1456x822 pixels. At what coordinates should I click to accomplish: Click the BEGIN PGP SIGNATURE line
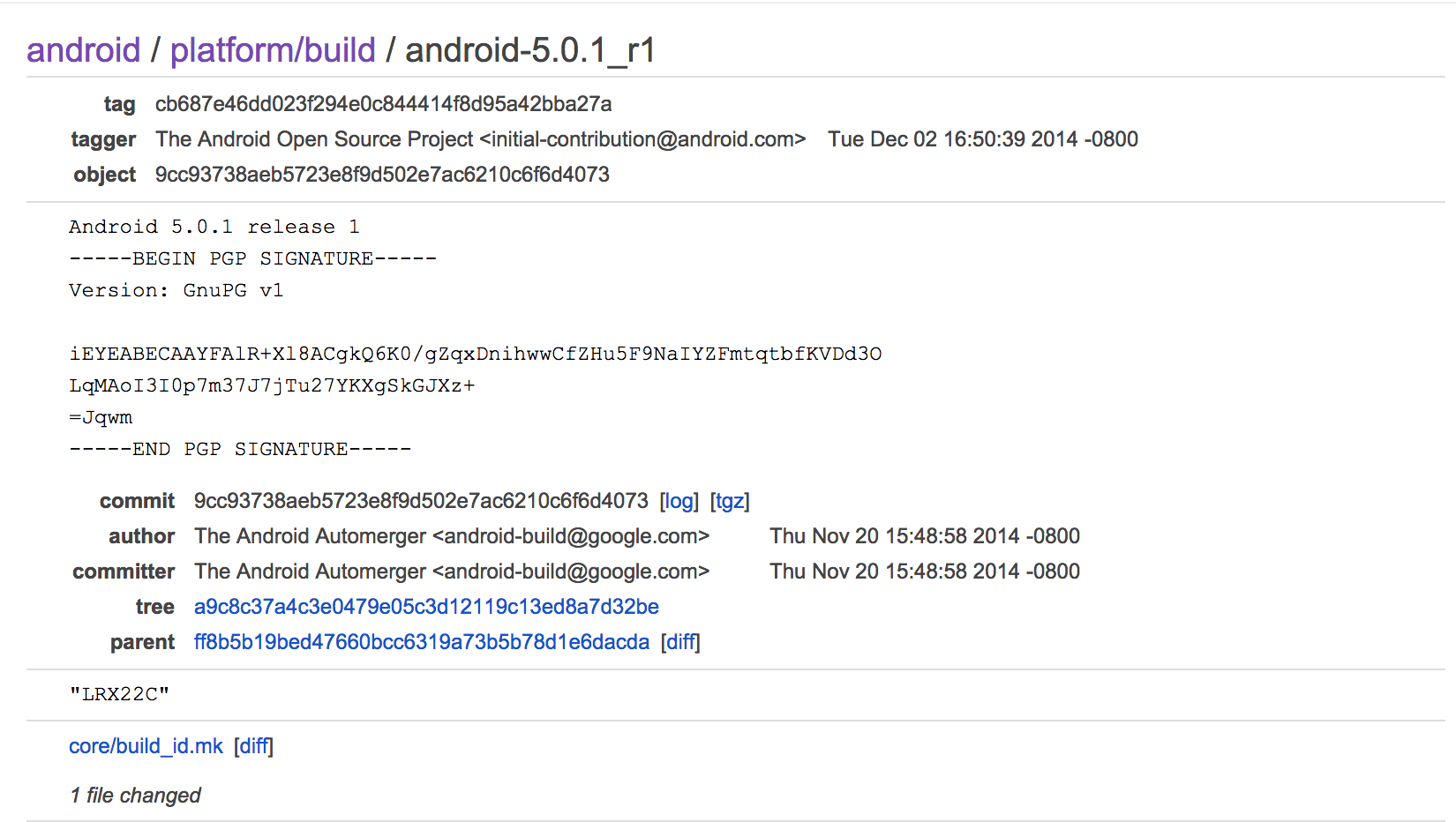point(252,258)
